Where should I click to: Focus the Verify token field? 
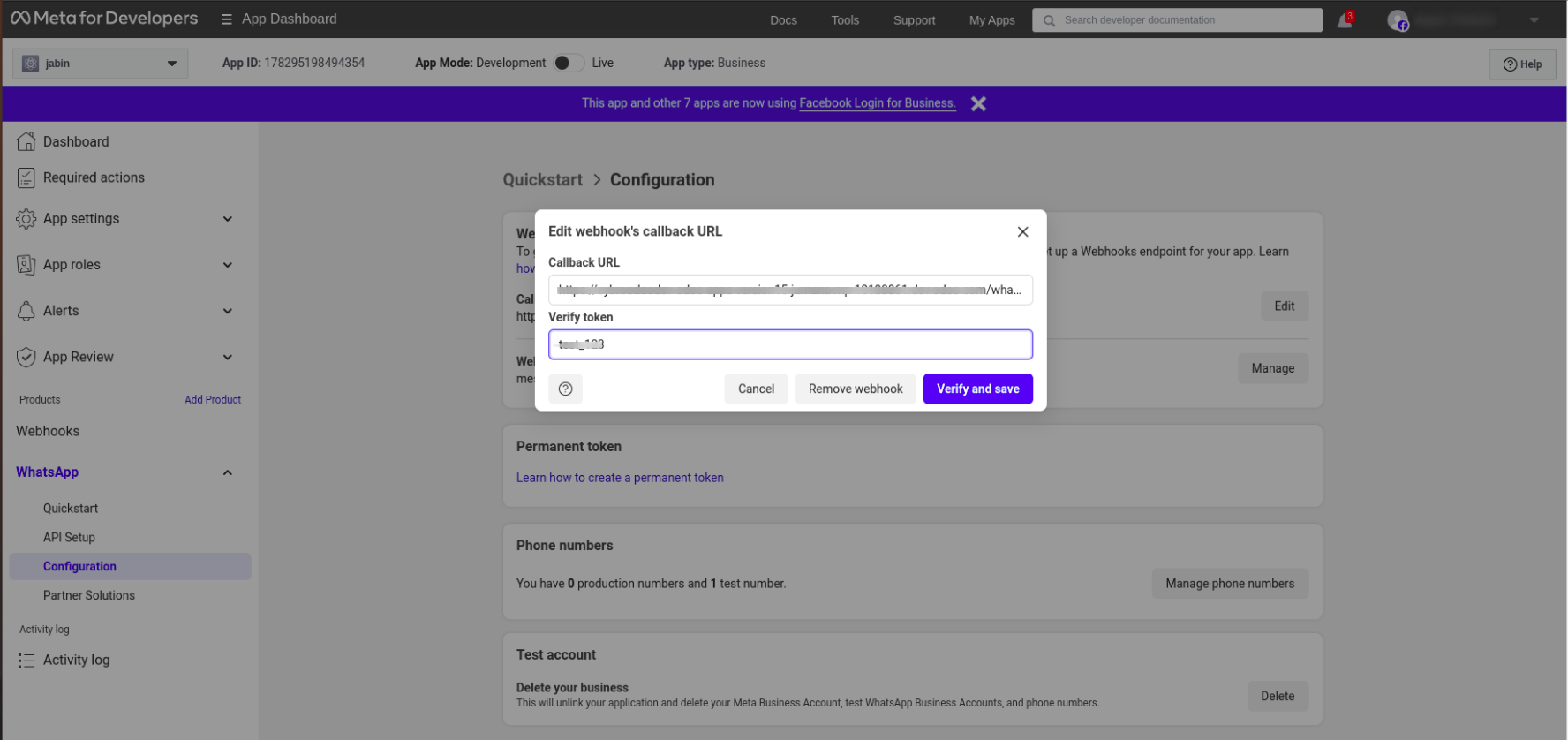(790, 344)
